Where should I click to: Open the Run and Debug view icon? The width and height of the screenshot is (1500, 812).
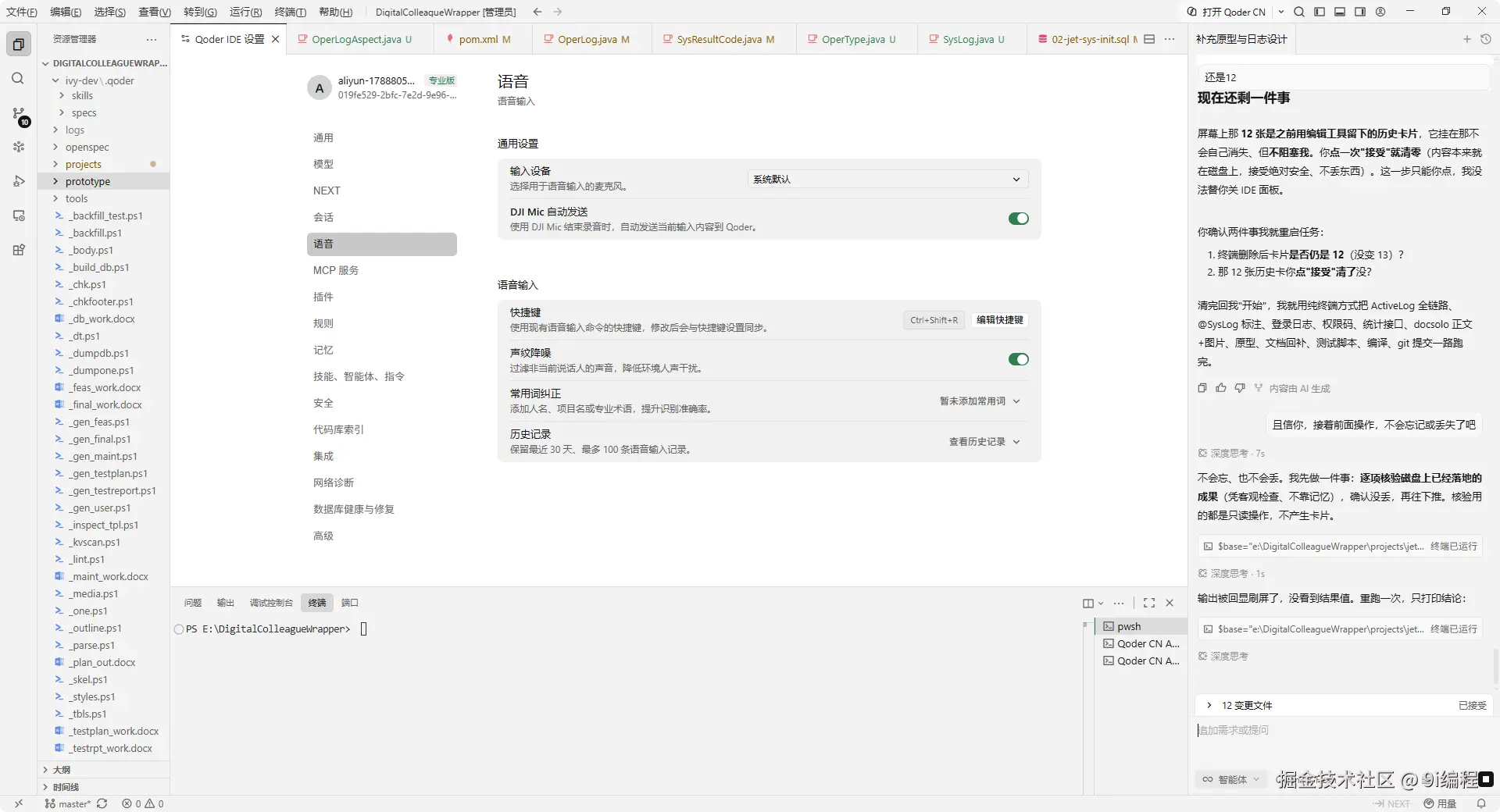(19, 181)
